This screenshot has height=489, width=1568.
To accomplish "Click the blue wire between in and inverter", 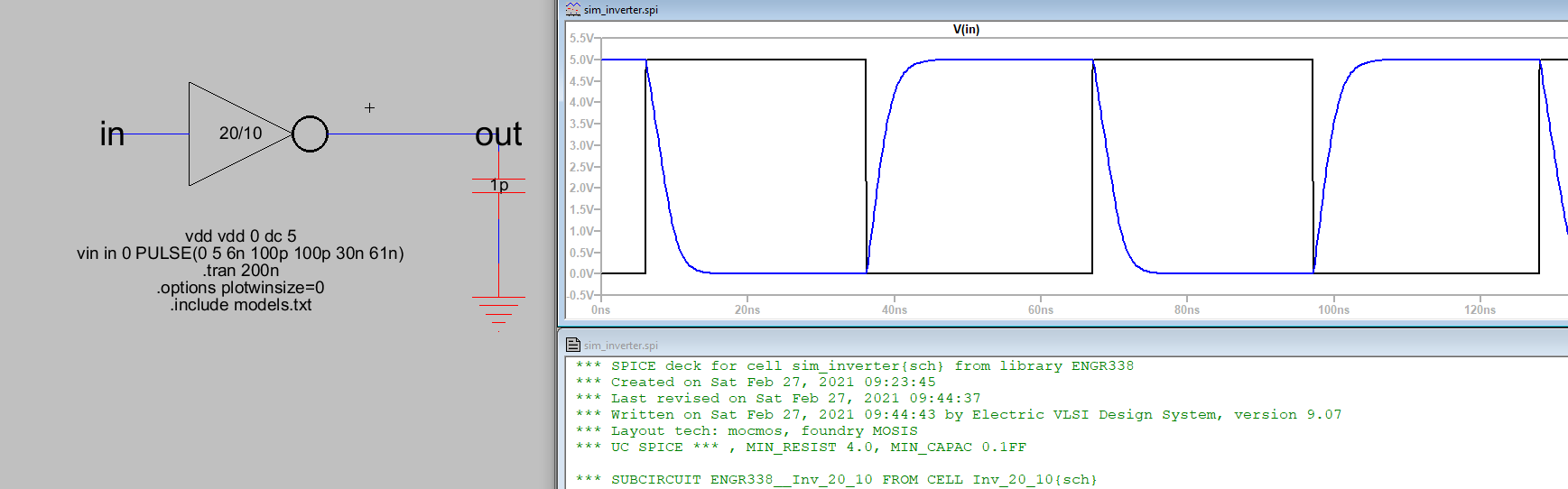I will [x=157, y=134].
